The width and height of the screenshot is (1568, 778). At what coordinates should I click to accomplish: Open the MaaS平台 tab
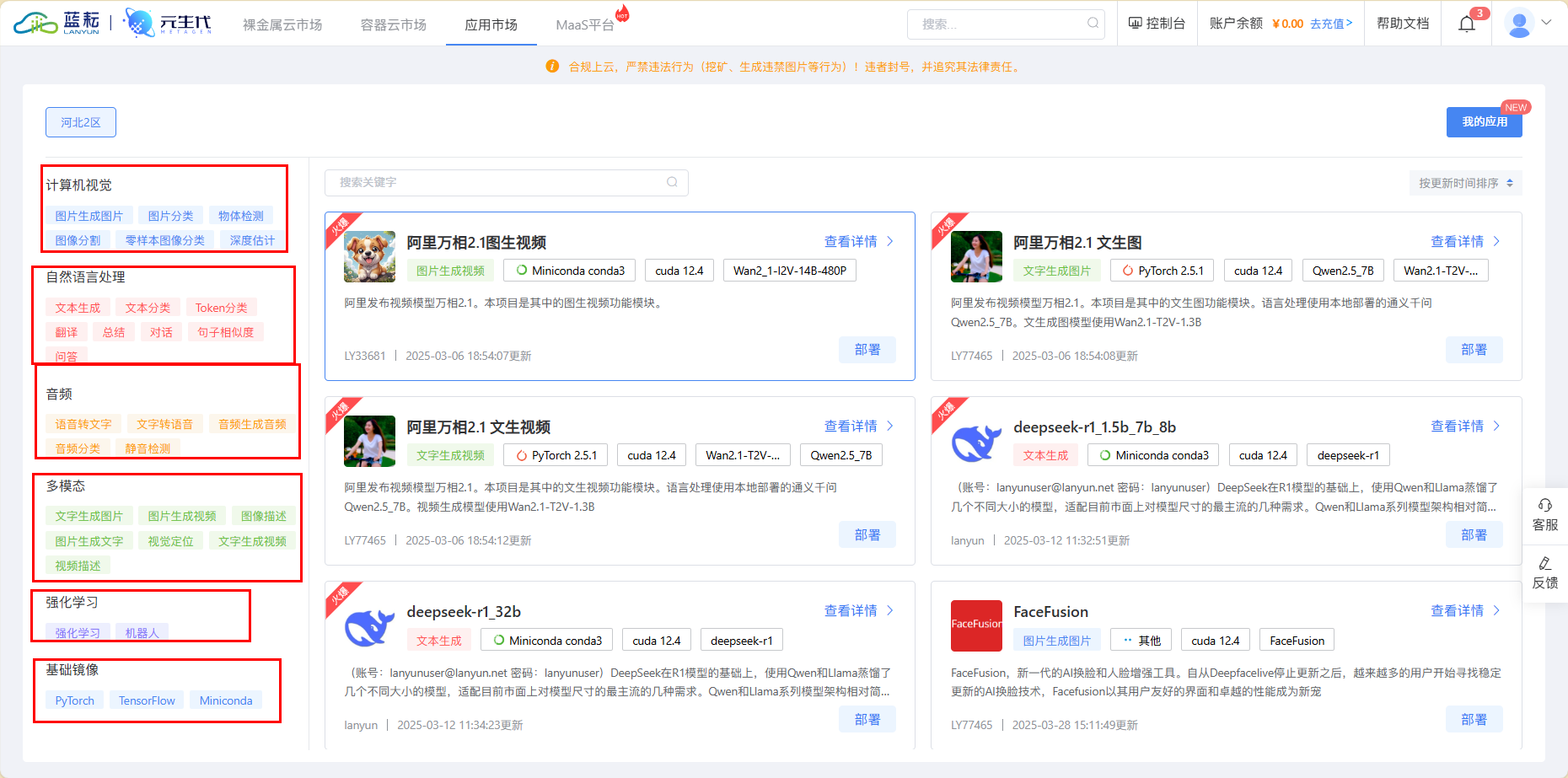coord(584,24)
